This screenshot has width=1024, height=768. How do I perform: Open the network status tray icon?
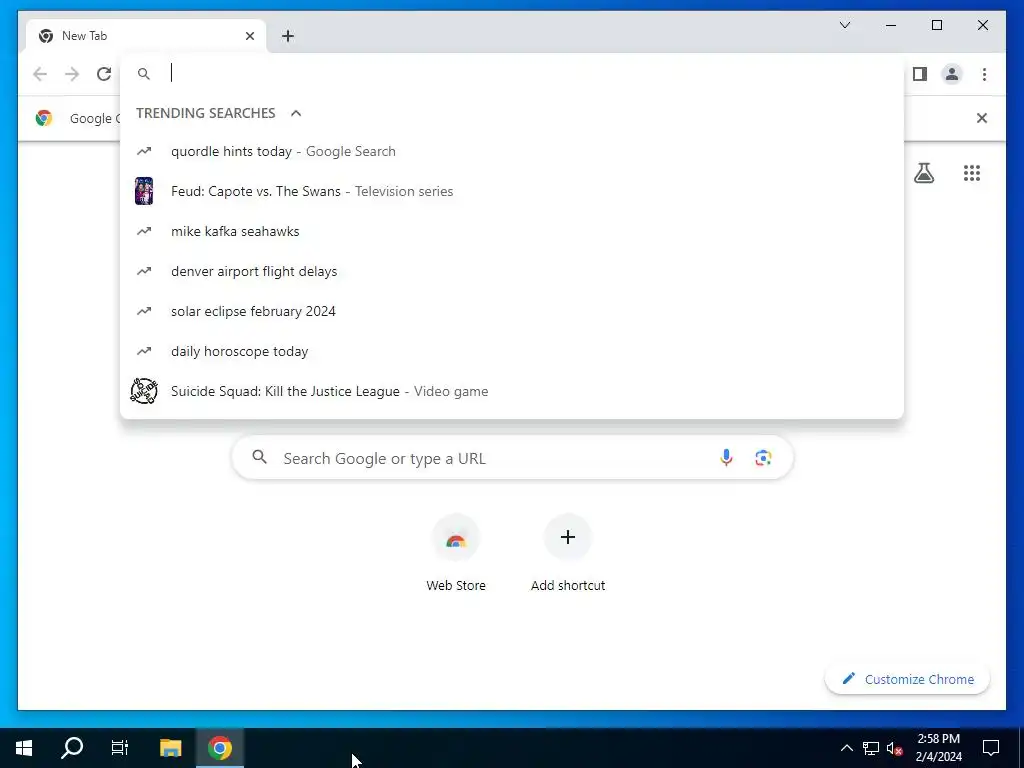point(871,748)
